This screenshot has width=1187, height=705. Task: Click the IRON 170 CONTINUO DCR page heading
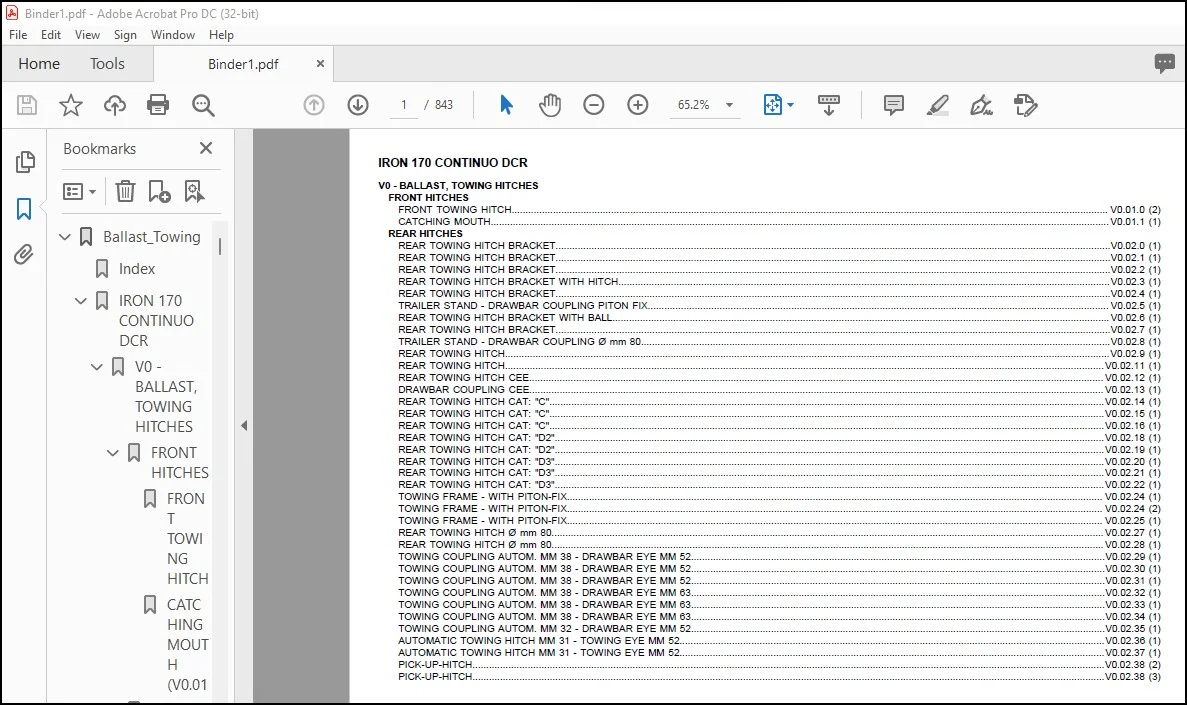coord(453,163)
